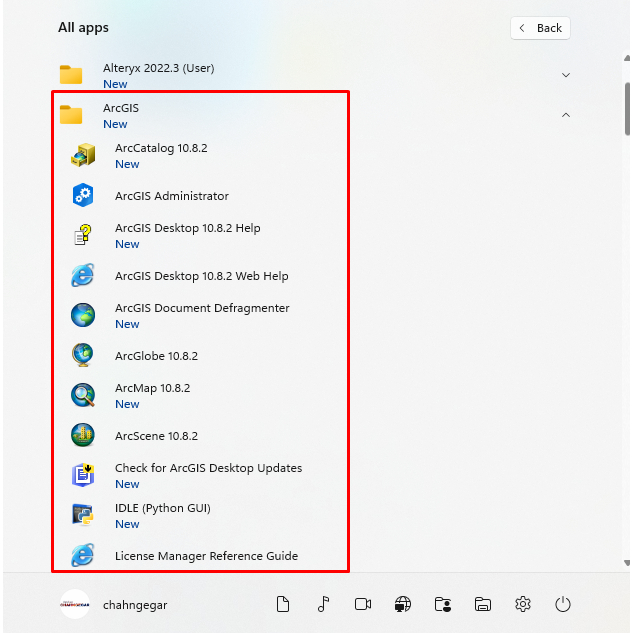Run Check for ArcGIS Desktop Updates
The width and height of the screenshot is (633, 633).
coord(207,475)
